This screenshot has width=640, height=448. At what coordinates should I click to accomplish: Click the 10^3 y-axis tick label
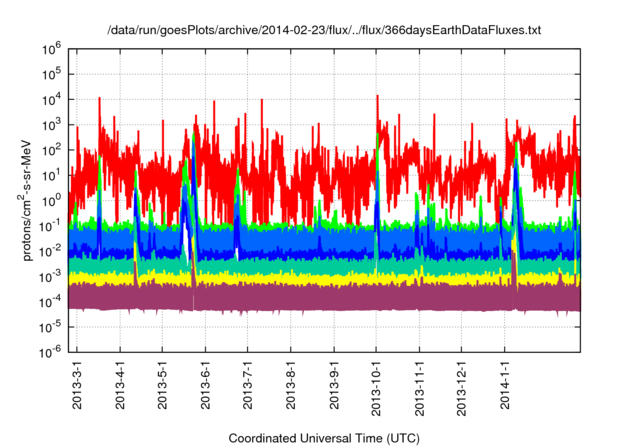click(51, 124)
